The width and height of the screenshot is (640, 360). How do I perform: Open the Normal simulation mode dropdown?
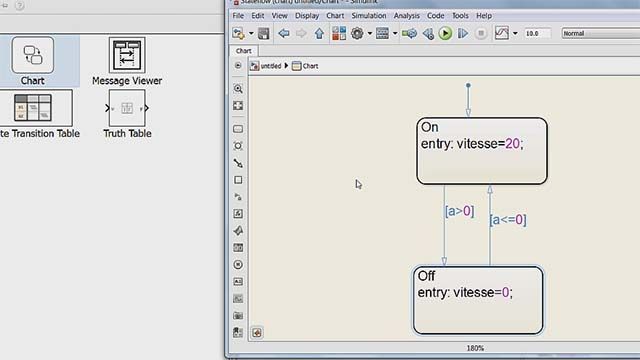[600, 33]
